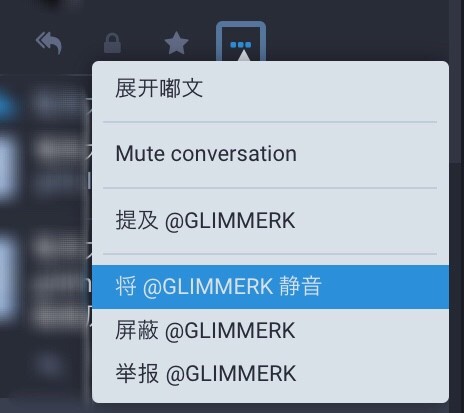Open the lowest blurred light avatar
The height and width of the screenshot is (413, 464).
click(7, 277)
